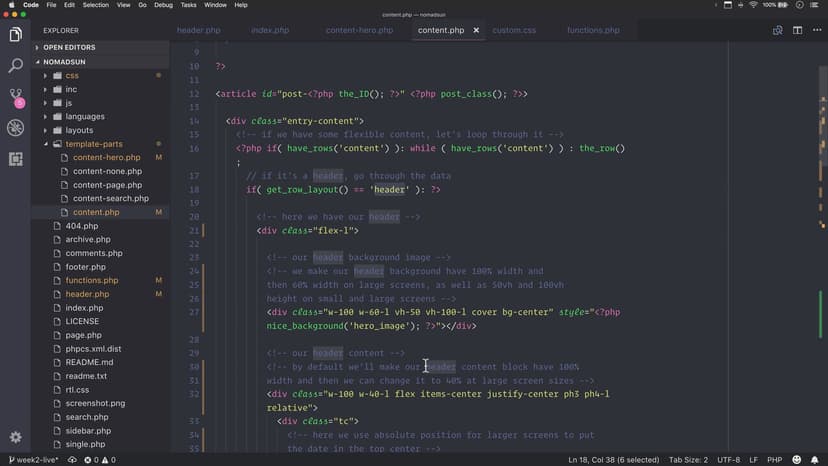This screenshot has width=828, height=466.
Task: Switch to the content-hero.php tab
Action: point(359,30)
